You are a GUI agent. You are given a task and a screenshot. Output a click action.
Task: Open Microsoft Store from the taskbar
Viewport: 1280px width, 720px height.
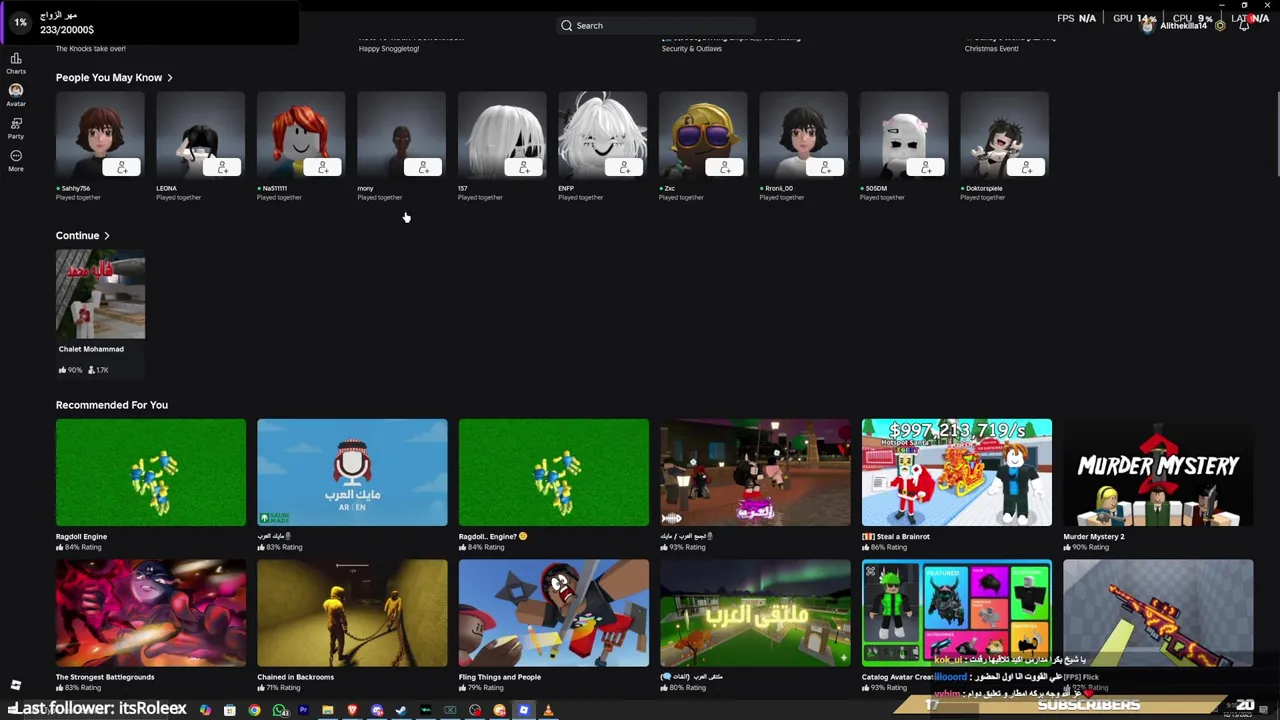(x=230, y=710)
